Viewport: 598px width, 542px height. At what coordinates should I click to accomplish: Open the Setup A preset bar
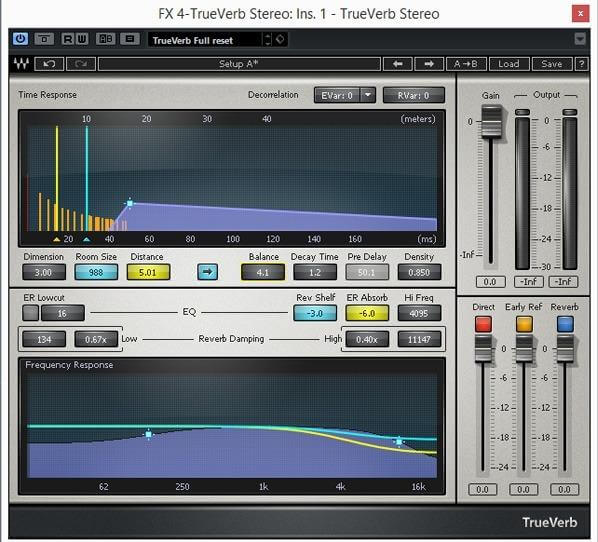tap(239, 64)
